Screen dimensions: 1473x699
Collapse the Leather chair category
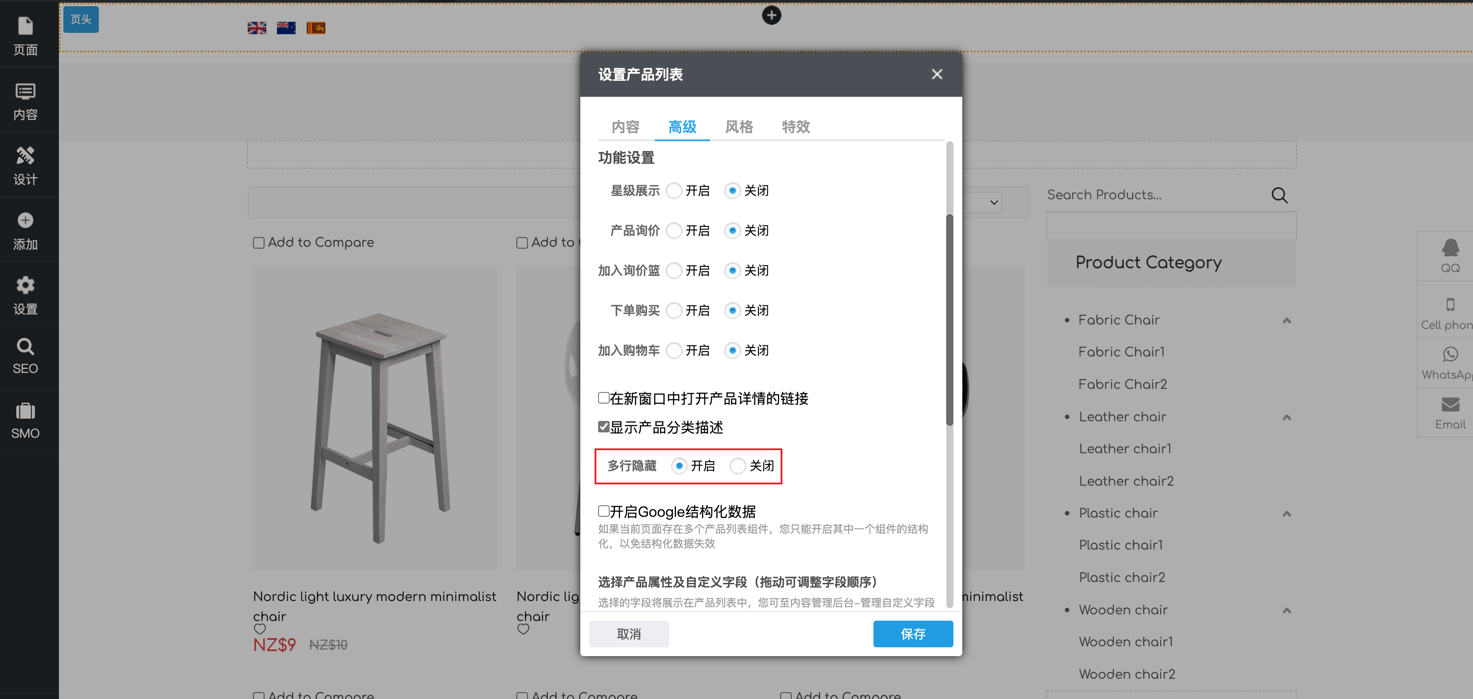pos(1286,417)
